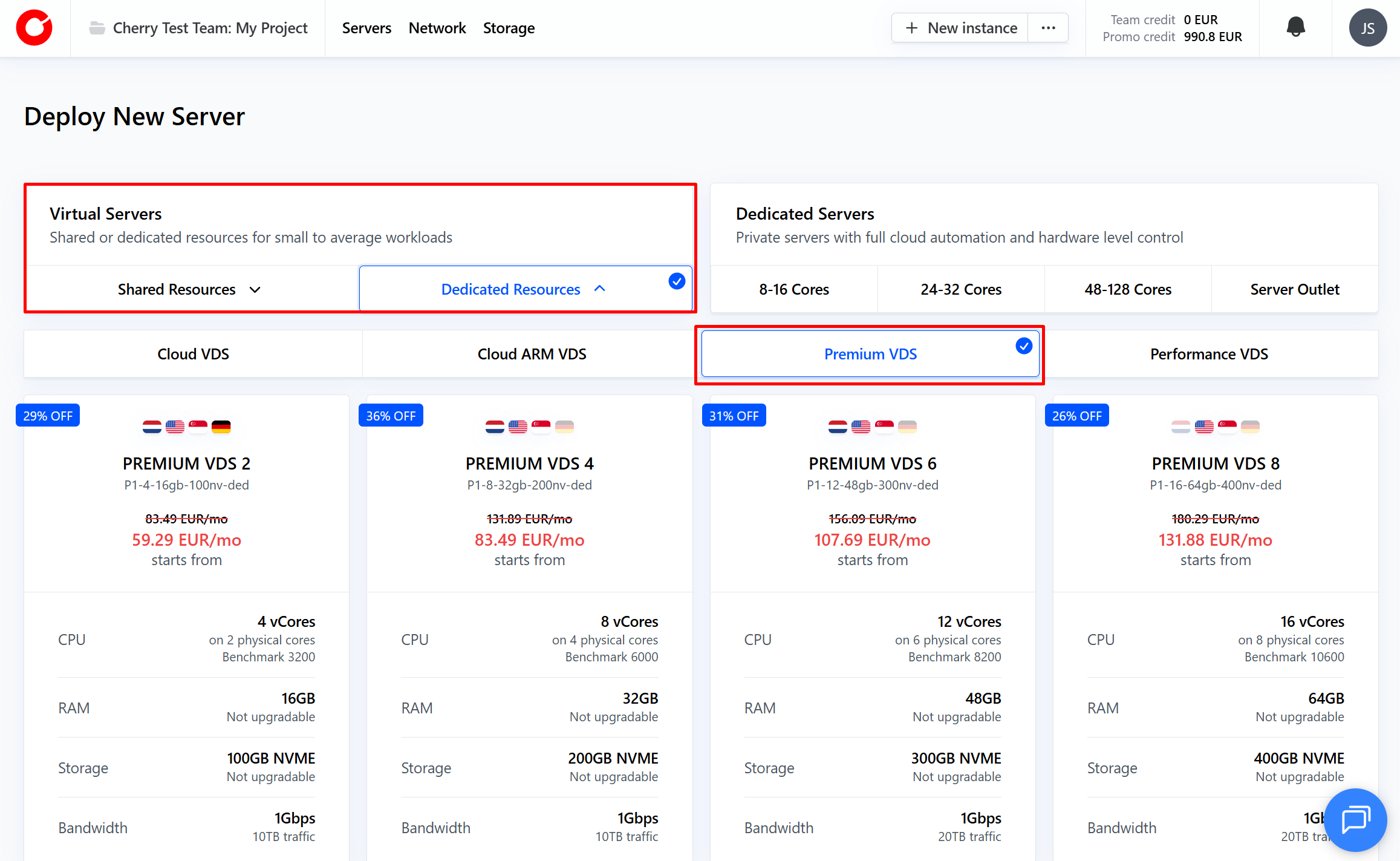Viewport: 1400px width, 861px height.
Task: Click the Singapore flag on Premium VDS 6
Action: coord(884,427)
